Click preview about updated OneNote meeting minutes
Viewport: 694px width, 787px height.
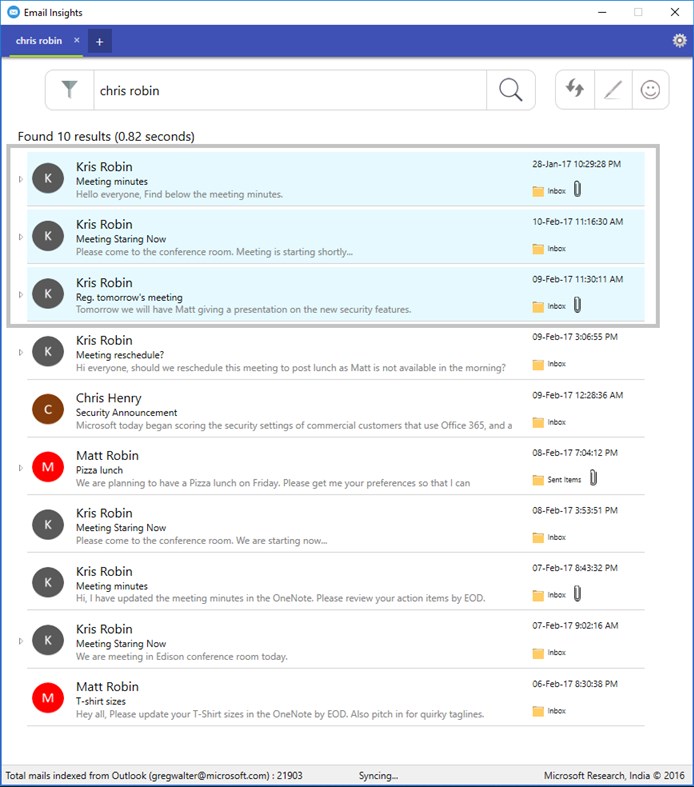click(x=281, y=598)
